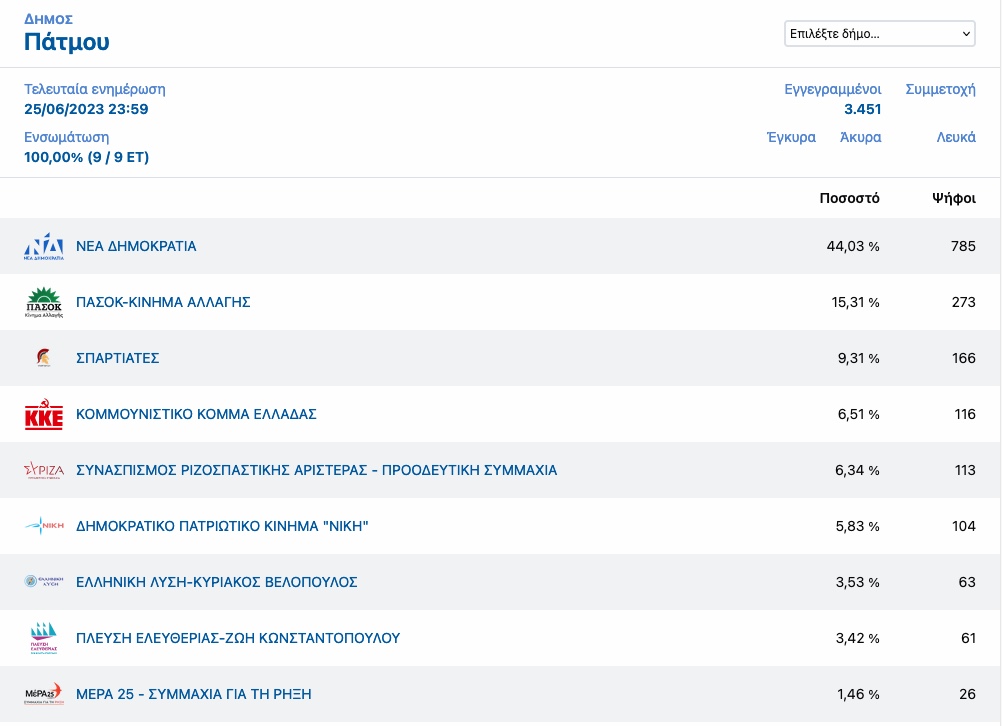1002x726 pixels.
Task: Click the 113 votes value
Action: pyautogui.click(x=965, y=470)
